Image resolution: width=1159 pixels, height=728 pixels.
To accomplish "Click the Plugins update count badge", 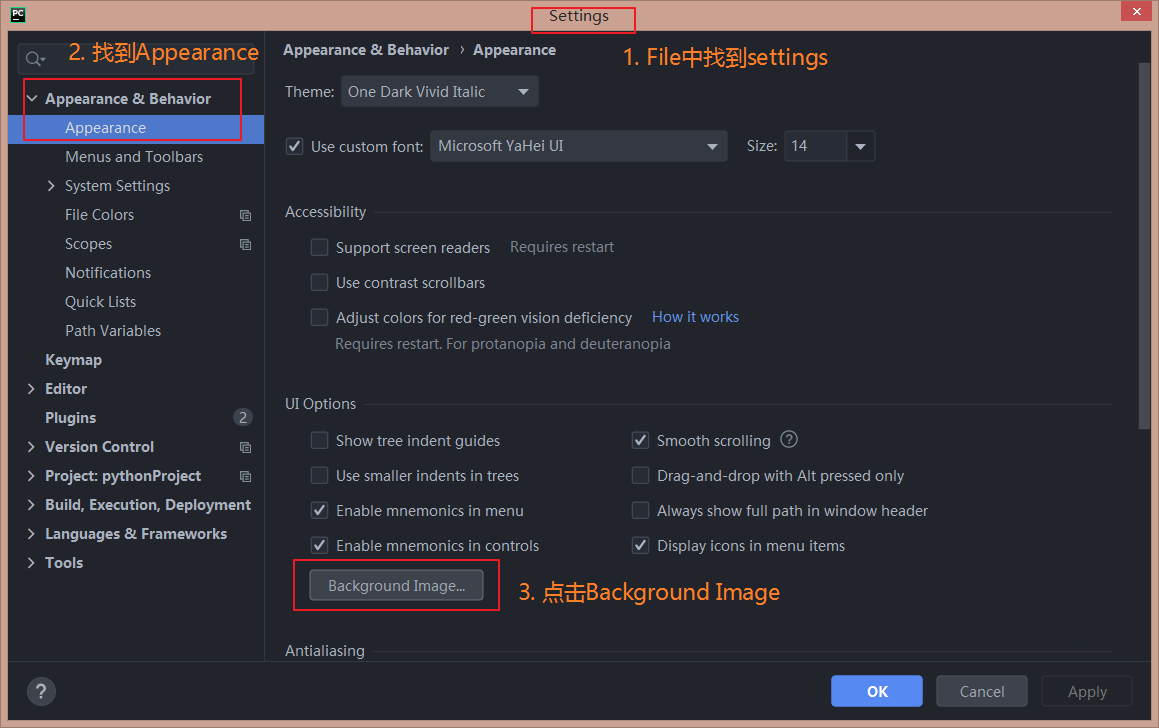I will [x=242, y=418].
